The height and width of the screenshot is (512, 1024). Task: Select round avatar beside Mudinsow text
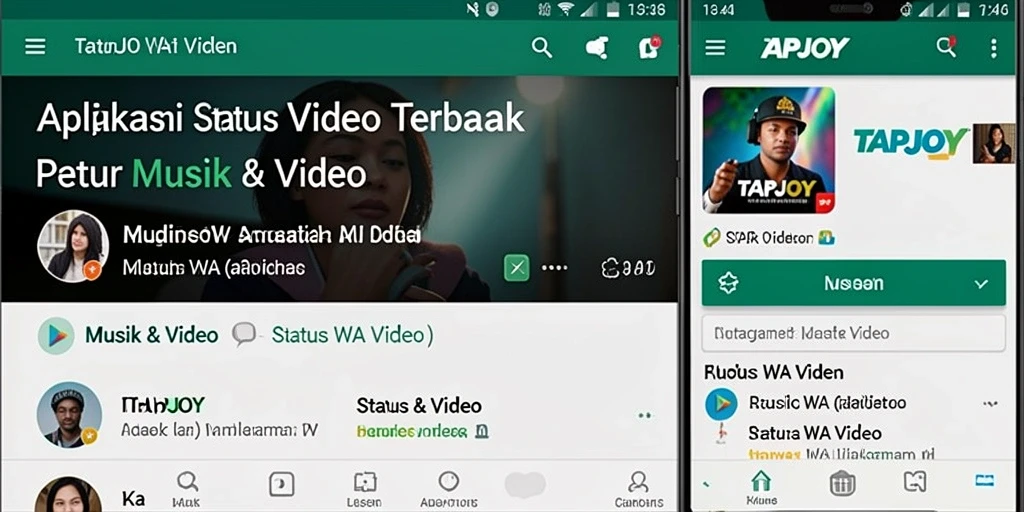(x=73, y=246)
